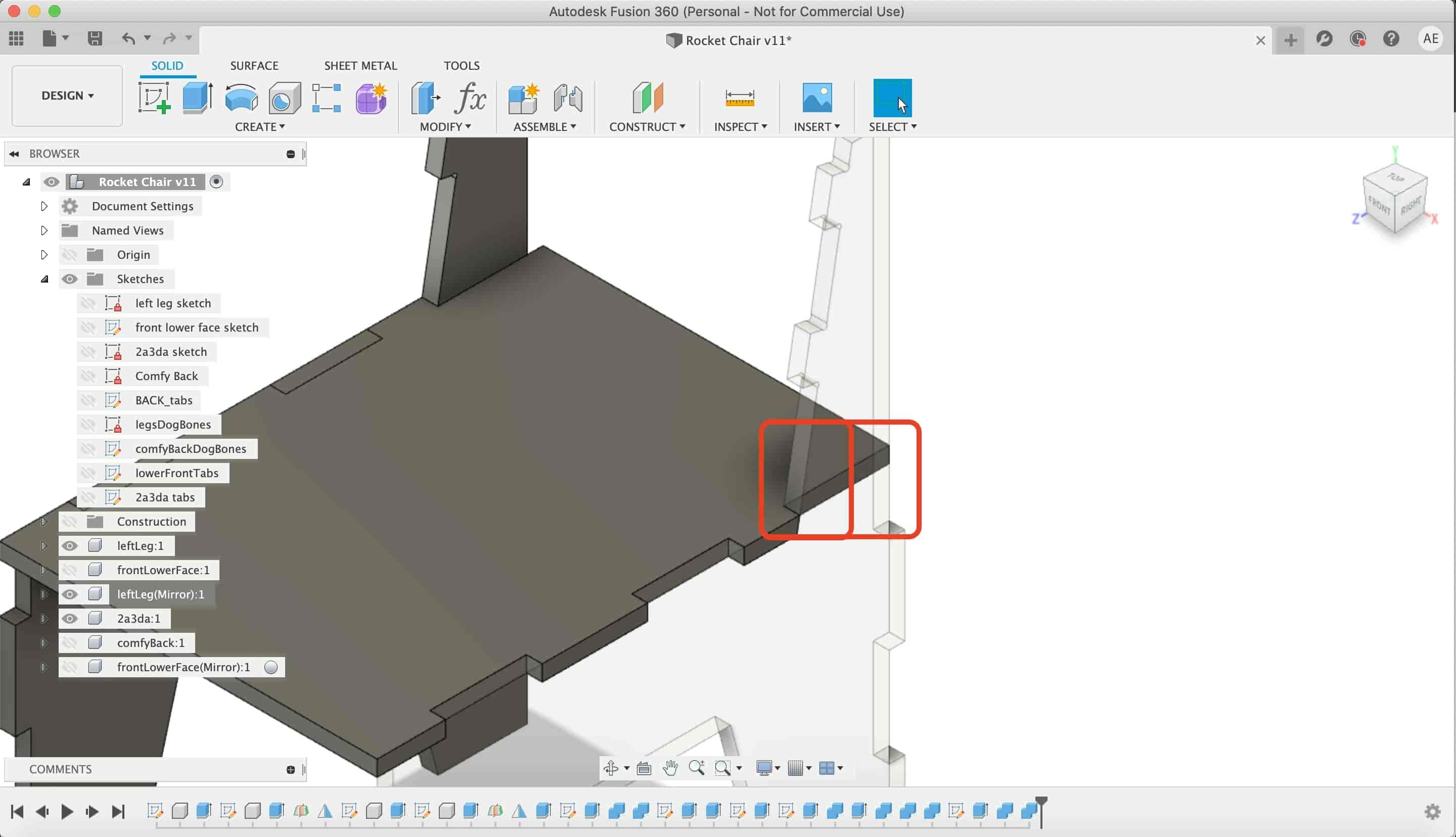Click the Offset Plane construct icon
This screenshot has height=837, width=1456.
[x=648, y=98]
